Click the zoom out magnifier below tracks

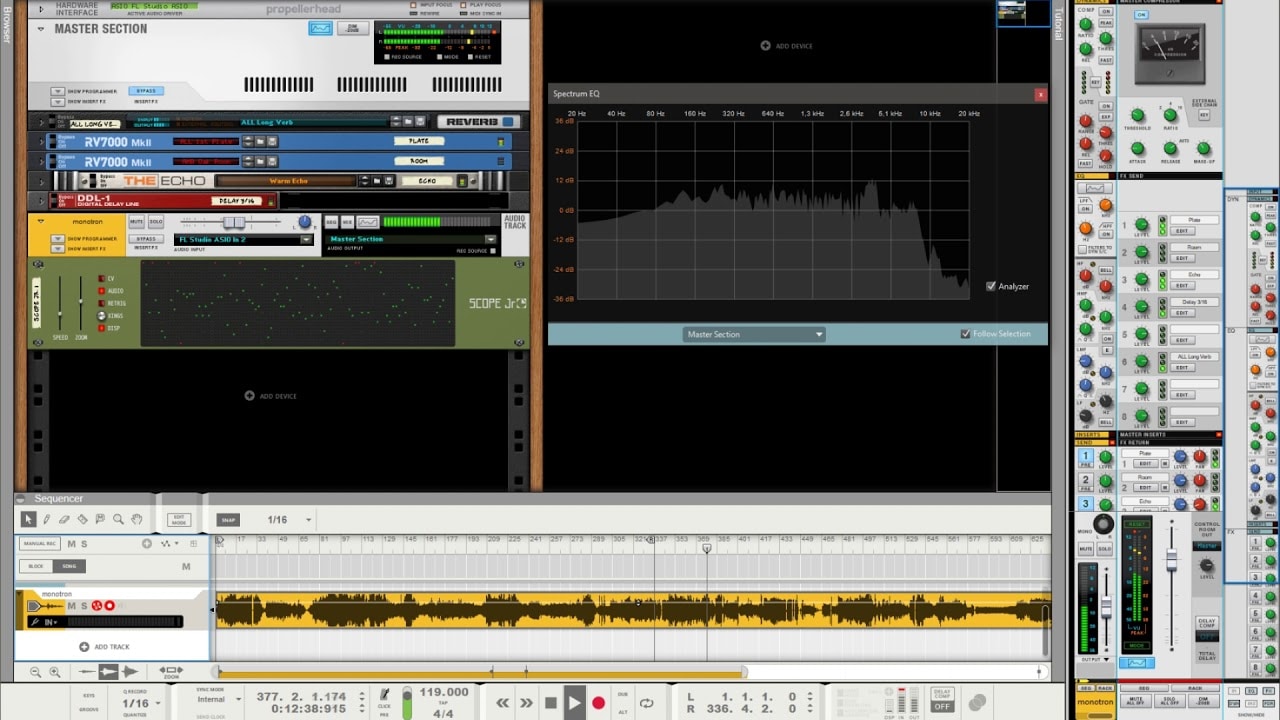(x=36, y=672)
